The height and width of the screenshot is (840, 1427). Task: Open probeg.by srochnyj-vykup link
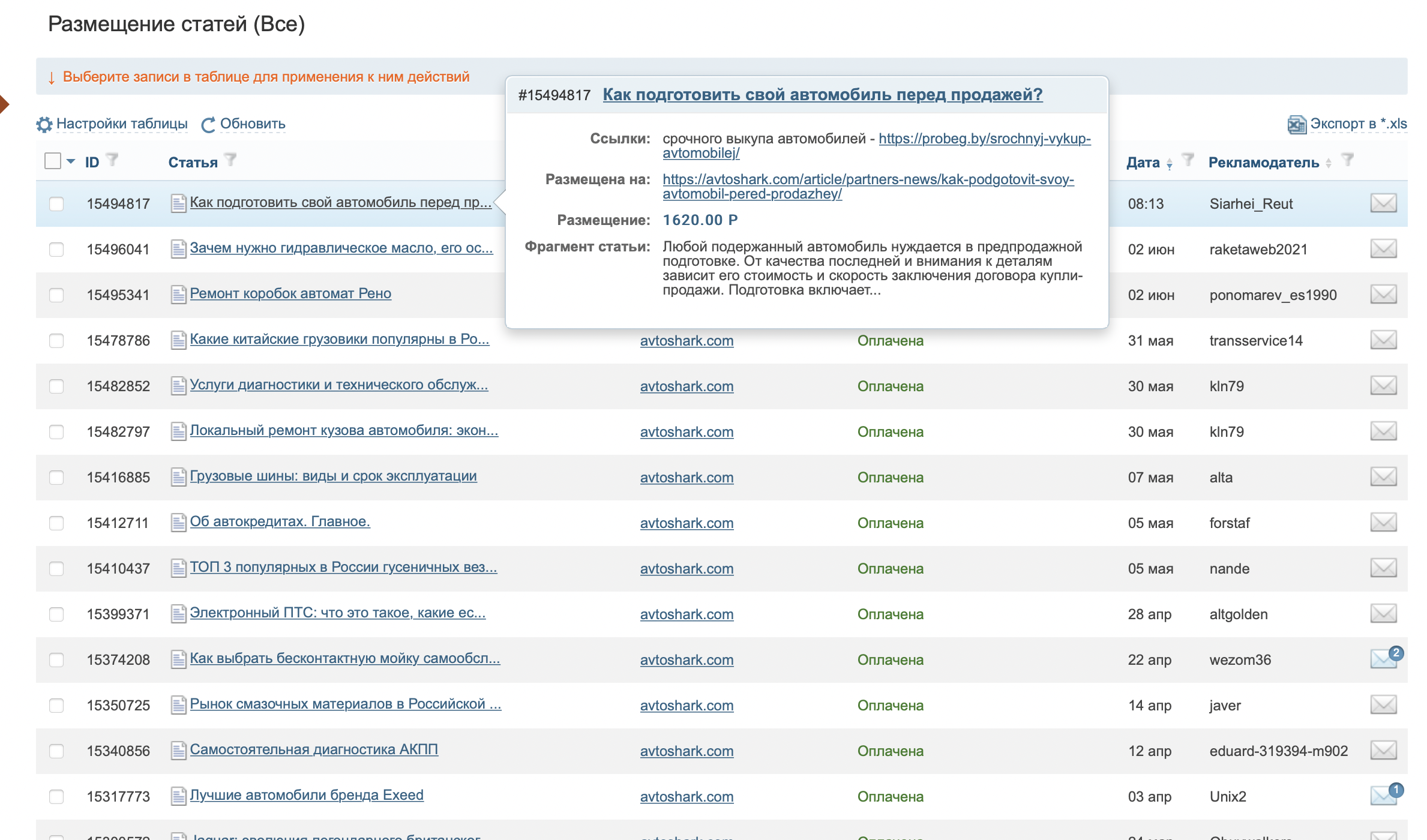(877, 146)
